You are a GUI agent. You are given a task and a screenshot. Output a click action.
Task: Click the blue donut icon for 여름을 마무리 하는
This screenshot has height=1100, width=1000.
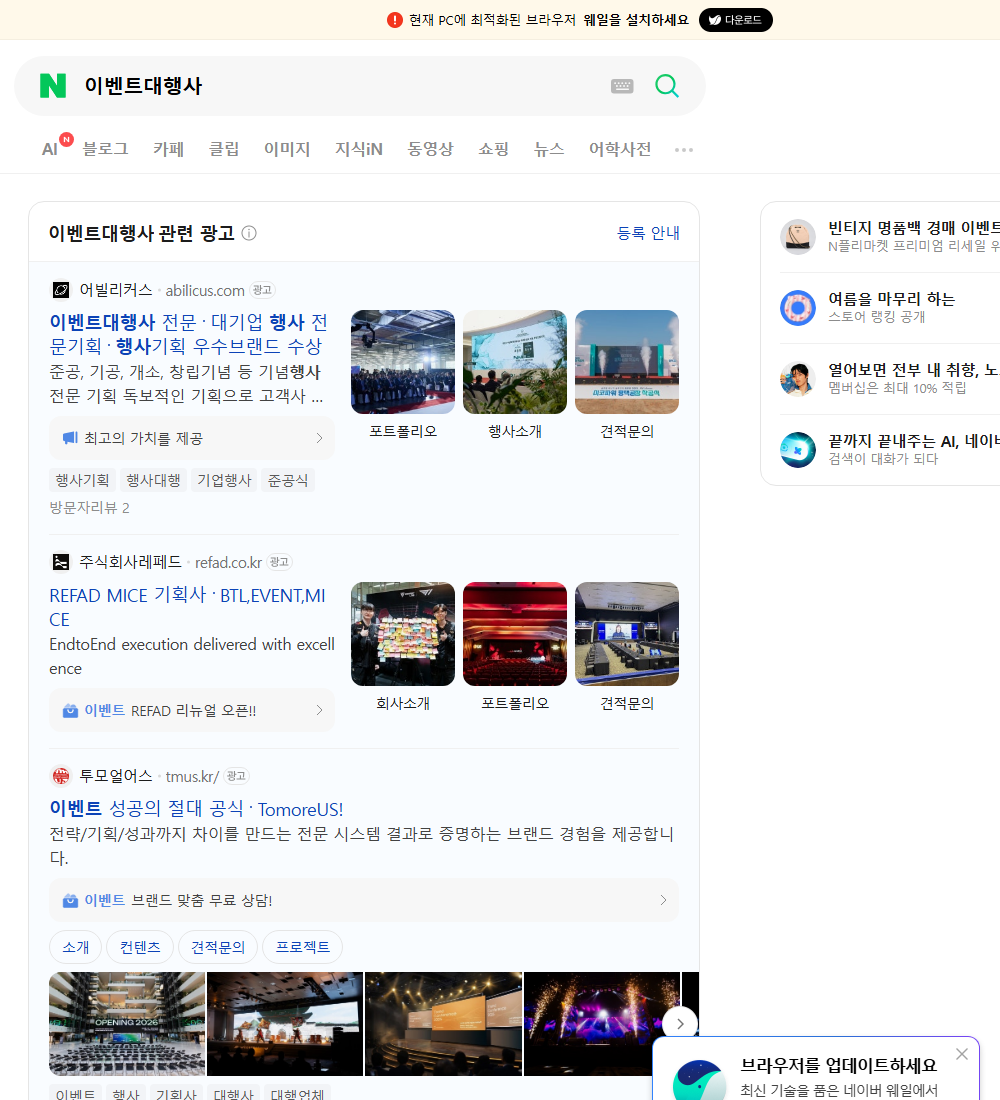coord(798,307)
